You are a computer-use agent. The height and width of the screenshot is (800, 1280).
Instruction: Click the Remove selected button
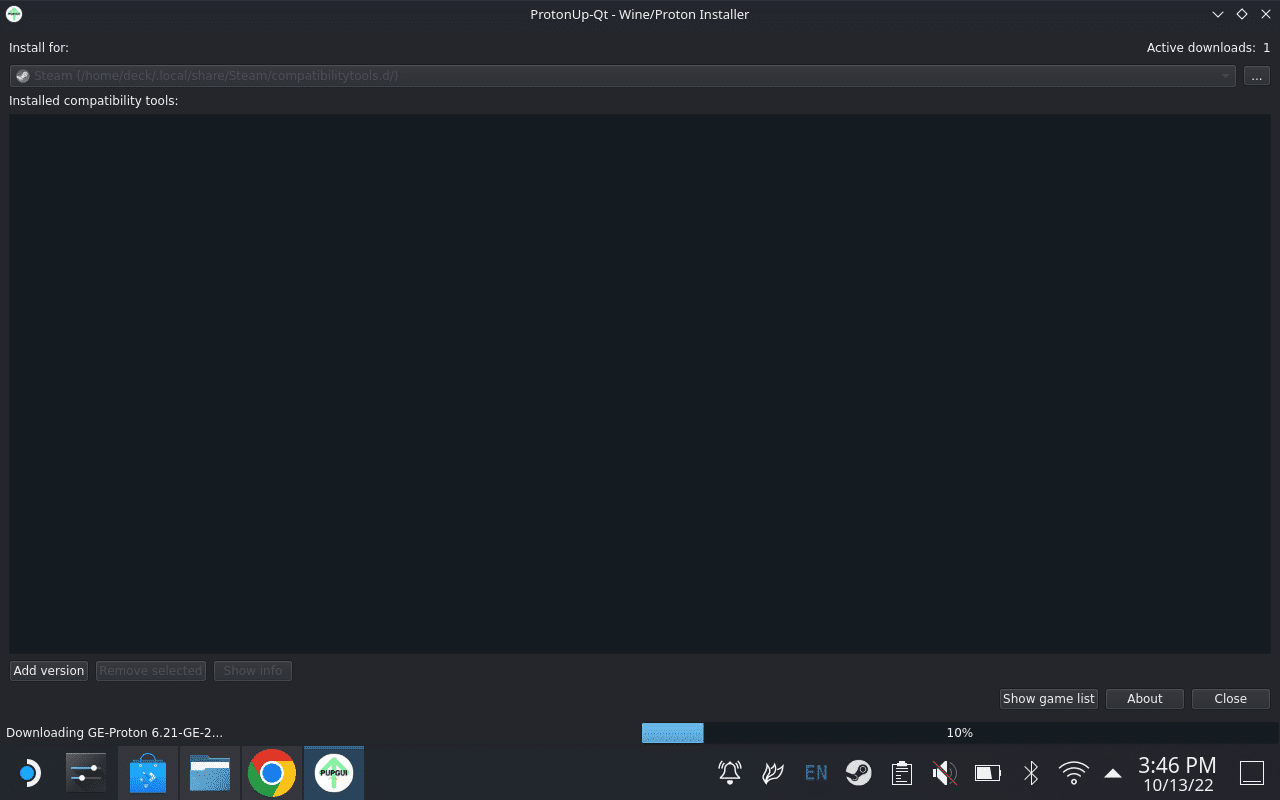pyautogui.click(x=151, y=671)
